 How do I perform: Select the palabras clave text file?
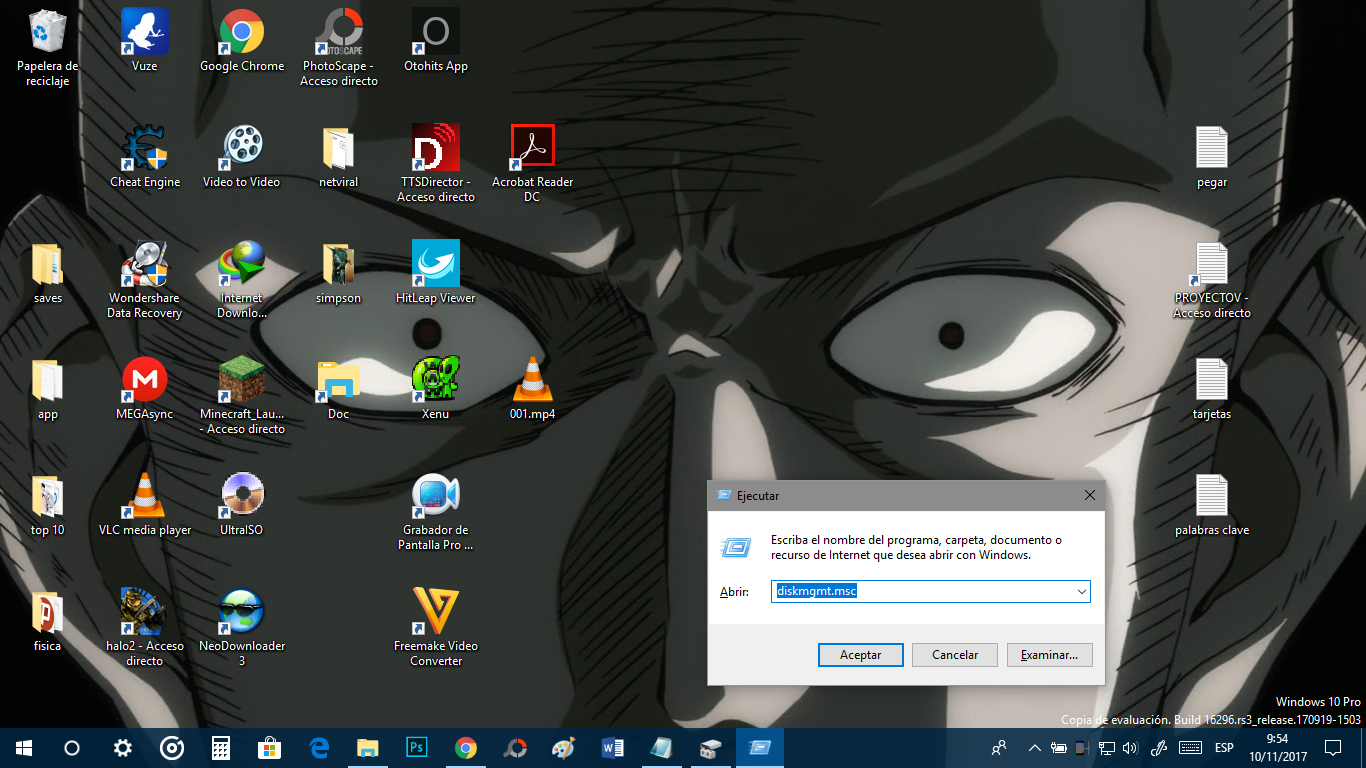pyautogui.click(x=1211, y=505)
